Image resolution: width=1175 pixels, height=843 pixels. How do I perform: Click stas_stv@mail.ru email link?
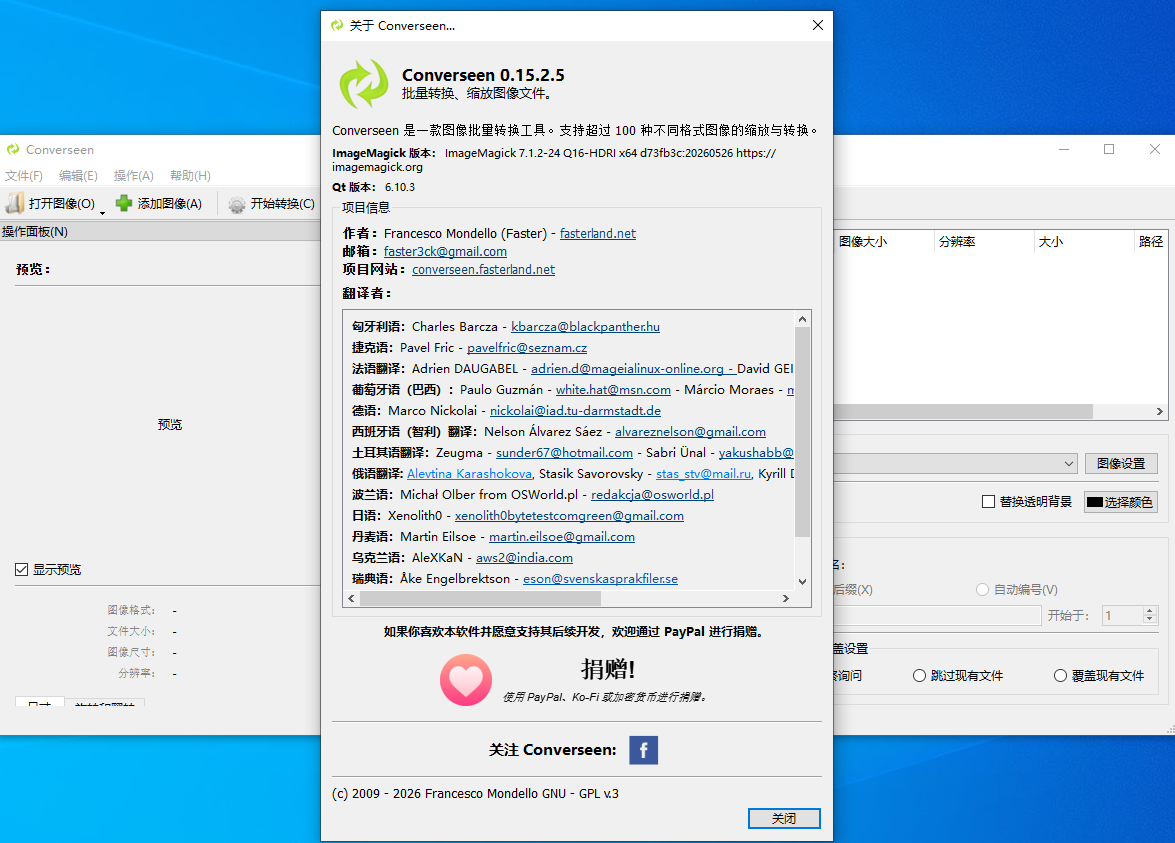click(x=704, y=474)
